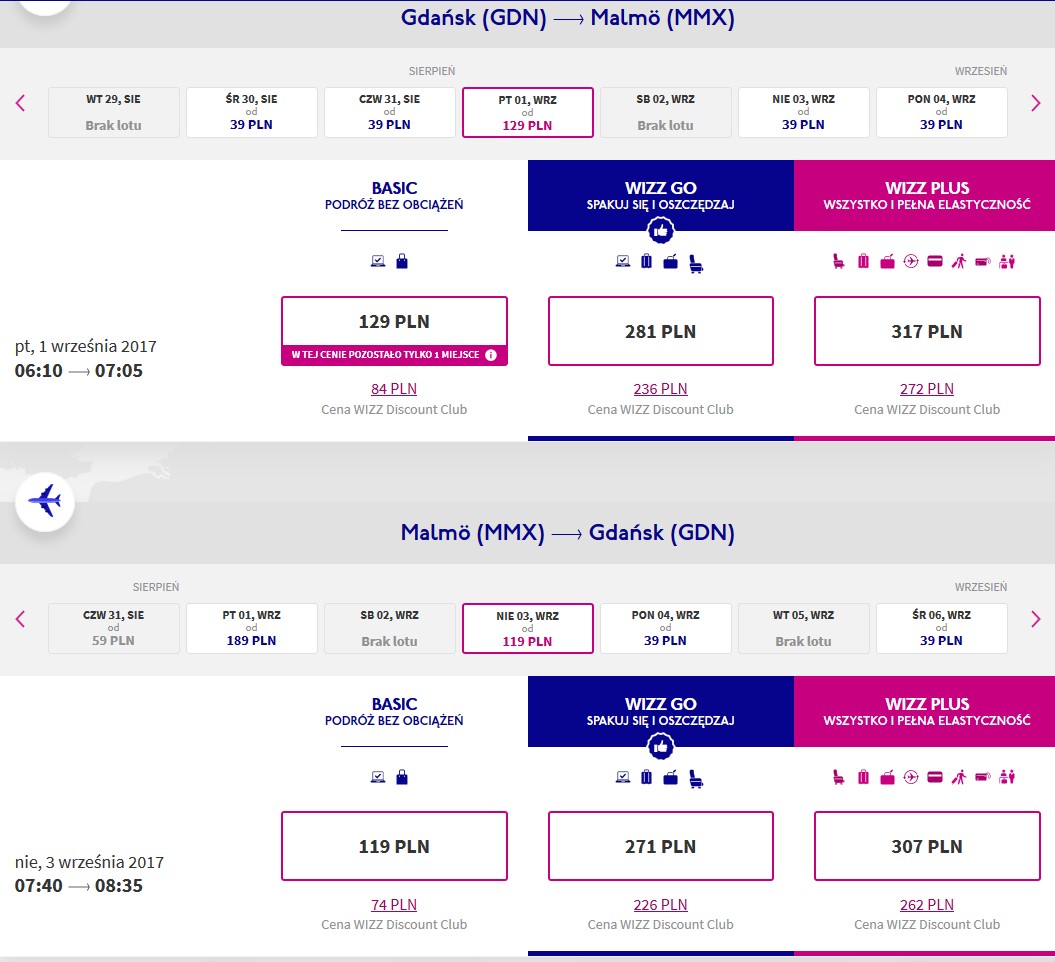Click checked suitcase icon under outbound WIZZ GO
Screen dimensions: 1055x962
pyautogui.click(x=647, y=261)
